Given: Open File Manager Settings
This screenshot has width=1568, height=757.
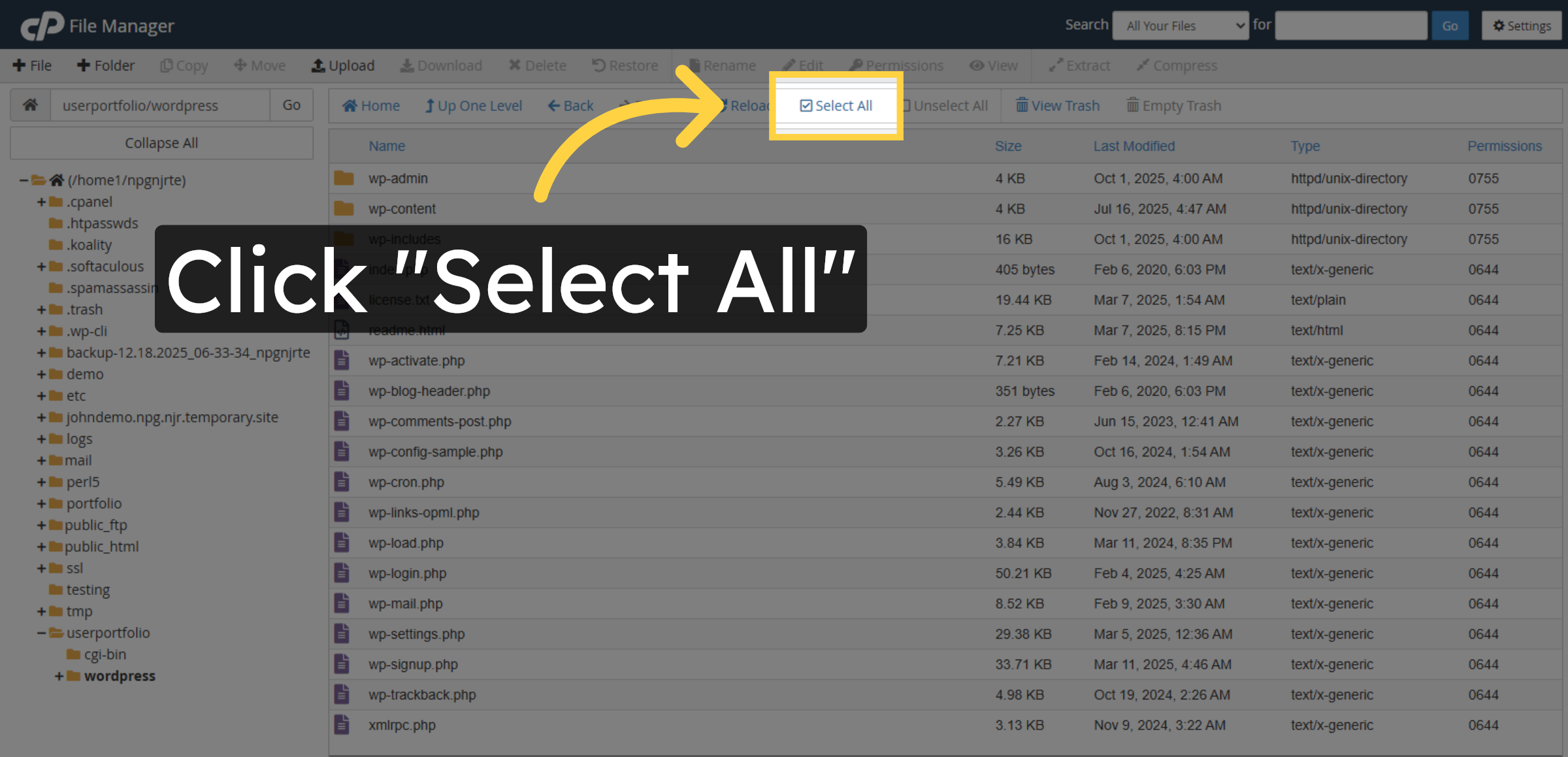Looking at the screenshot, I should [1521, 25].
